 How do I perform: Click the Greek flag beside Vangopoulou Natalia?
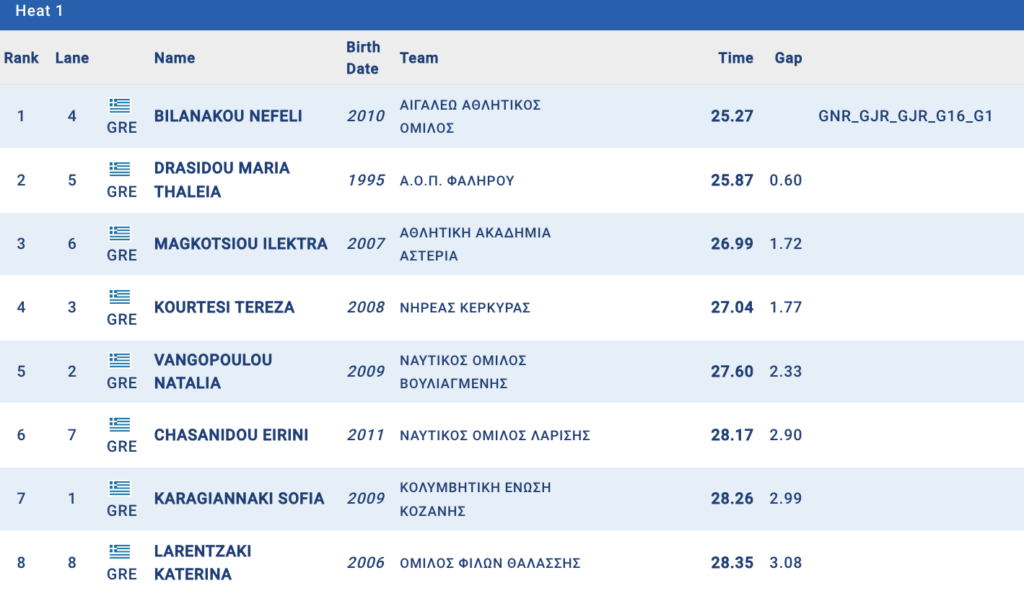click(120, 360)
